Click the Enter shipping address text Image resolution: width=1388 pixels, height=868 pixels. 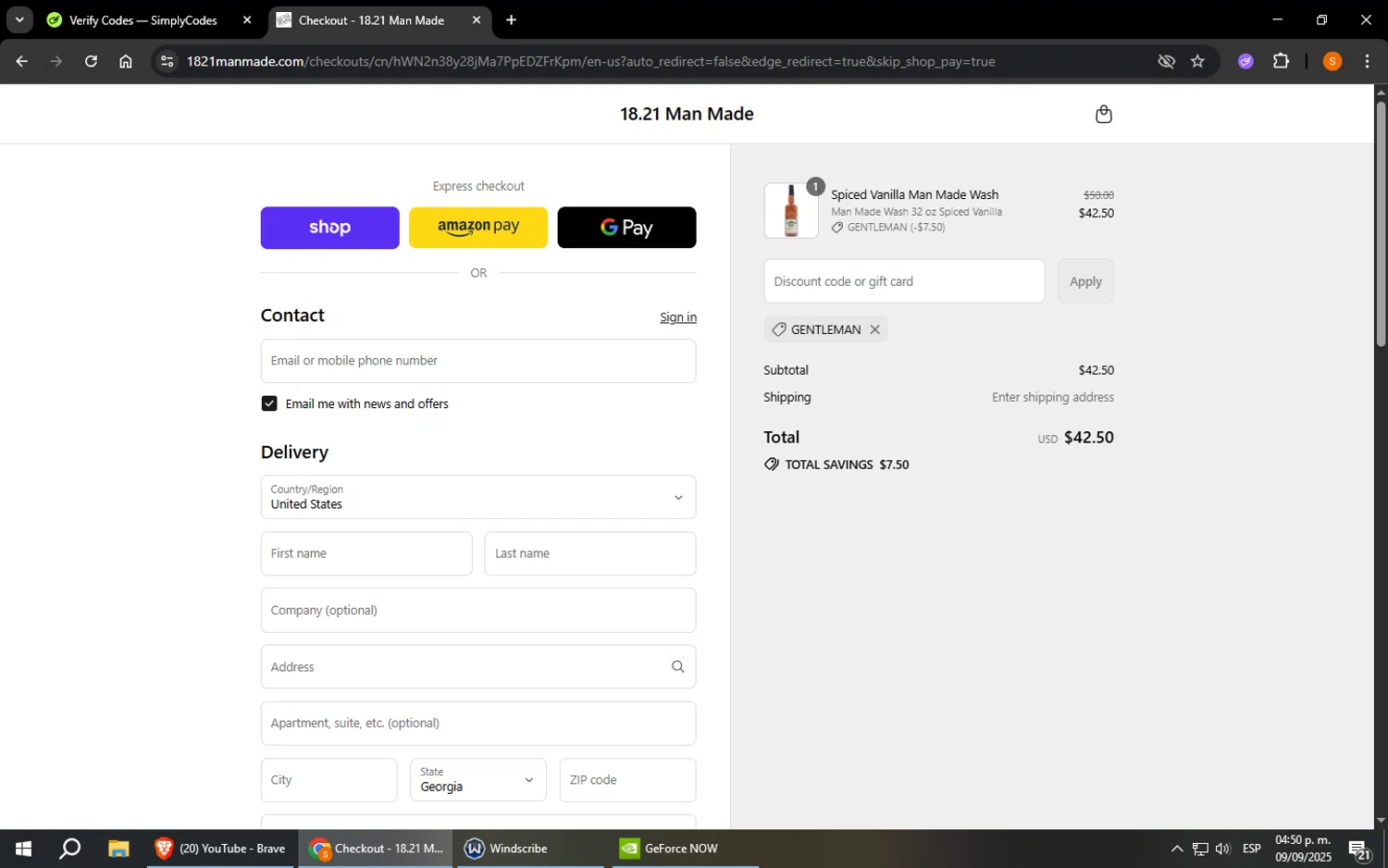[x=1053, y=397]
